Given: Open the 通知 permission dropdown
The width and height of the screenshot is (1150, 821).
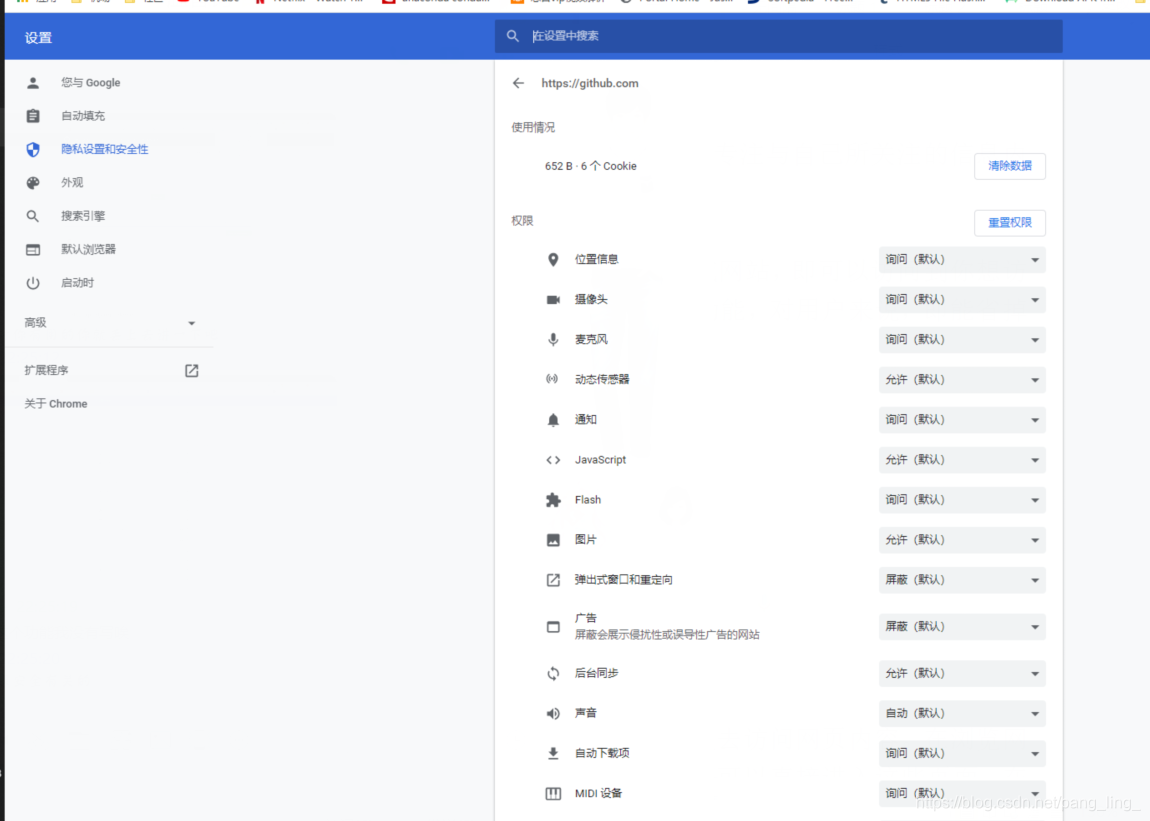Looking at the screenshot, I should (x=962, y=420).
